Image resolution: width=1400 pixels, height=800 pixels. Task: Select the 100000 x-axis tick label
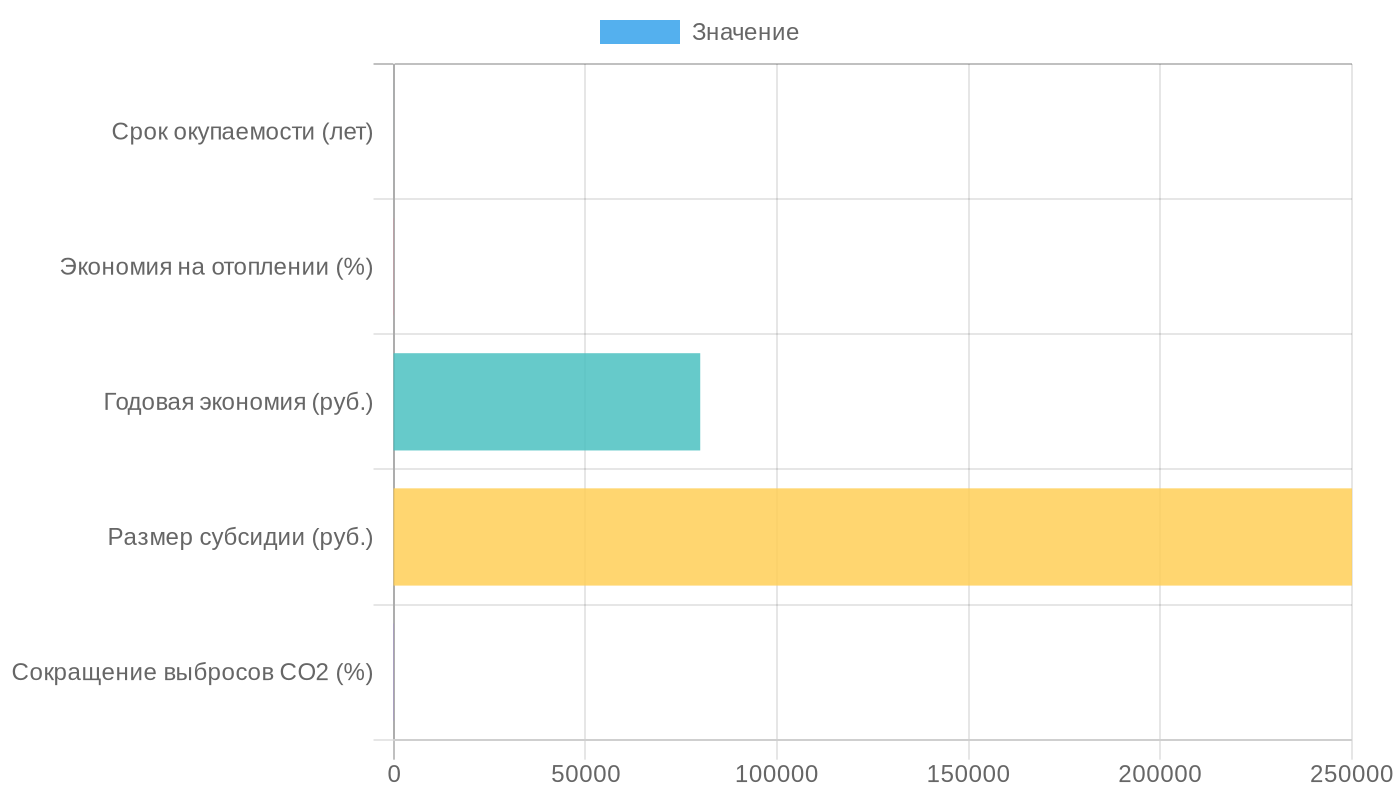coord(777,774)
